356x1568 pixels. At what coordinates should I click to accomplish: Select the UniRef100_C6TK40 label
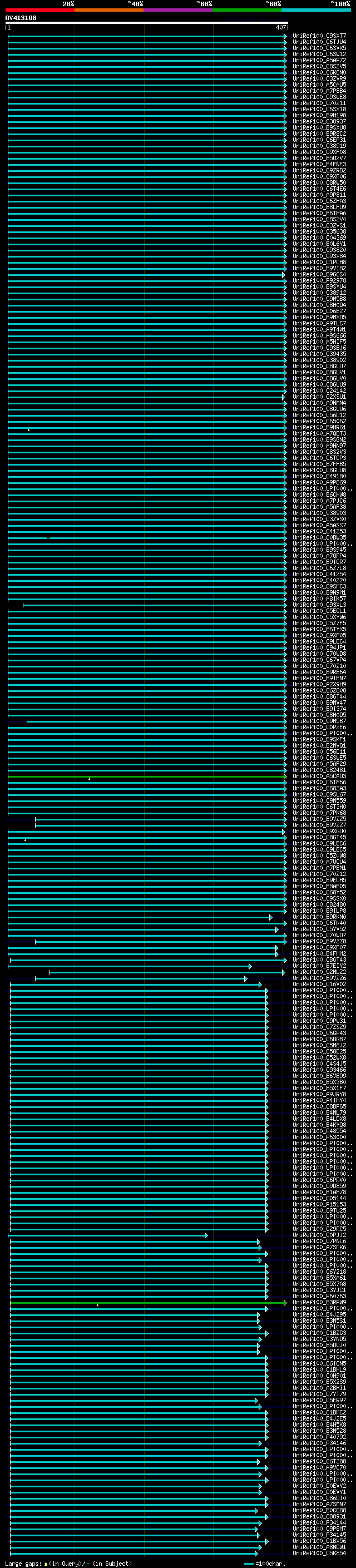(319, 923)
